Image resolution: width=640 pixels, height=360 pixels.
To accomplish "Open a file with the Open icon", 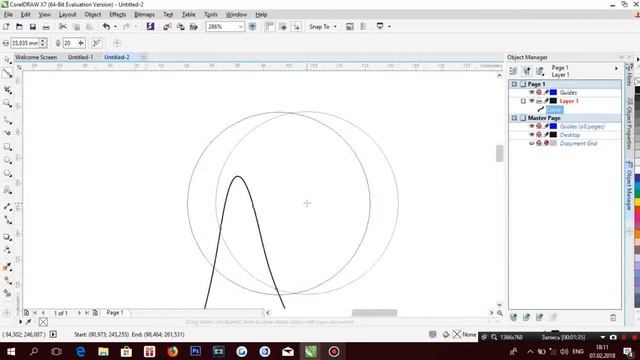I will (19, 27).
